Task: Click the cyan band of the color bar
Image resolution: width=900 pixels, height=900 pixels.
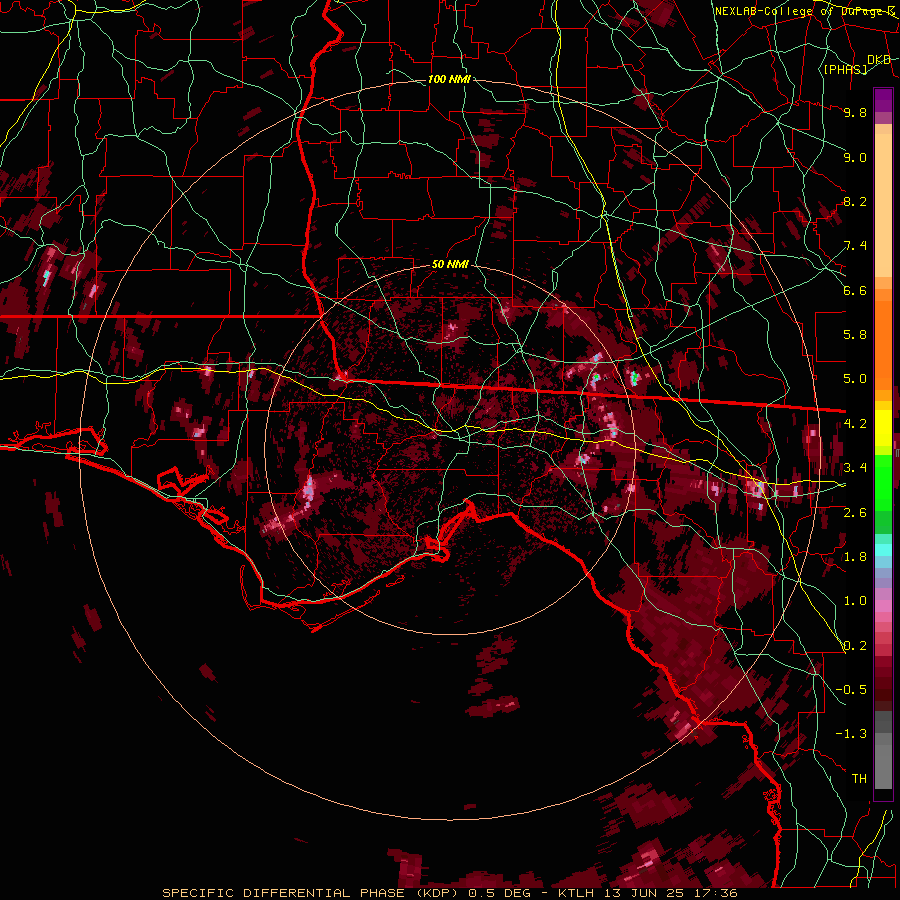Action: pyautogui.click(x=883, y=550)
